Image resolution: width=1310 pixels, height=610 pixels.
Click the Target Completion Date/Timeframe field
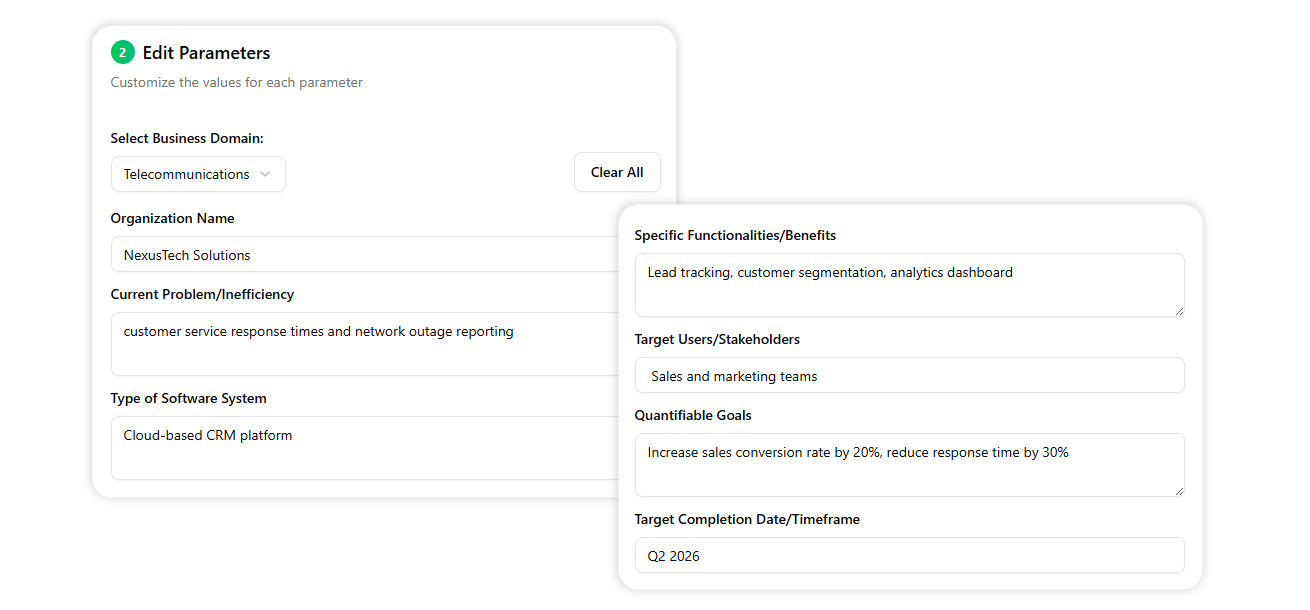908,556
